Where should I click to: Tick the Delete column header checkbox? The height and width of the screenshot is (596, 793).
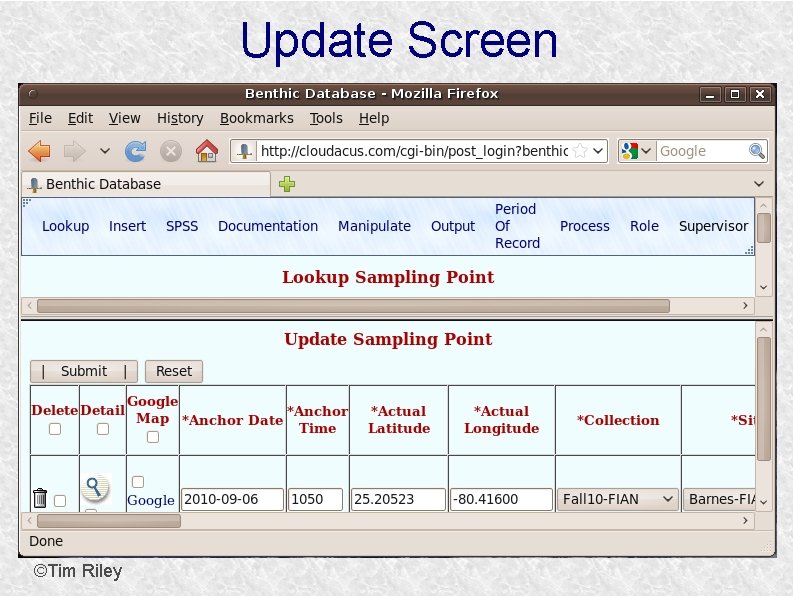coord(55,429)
